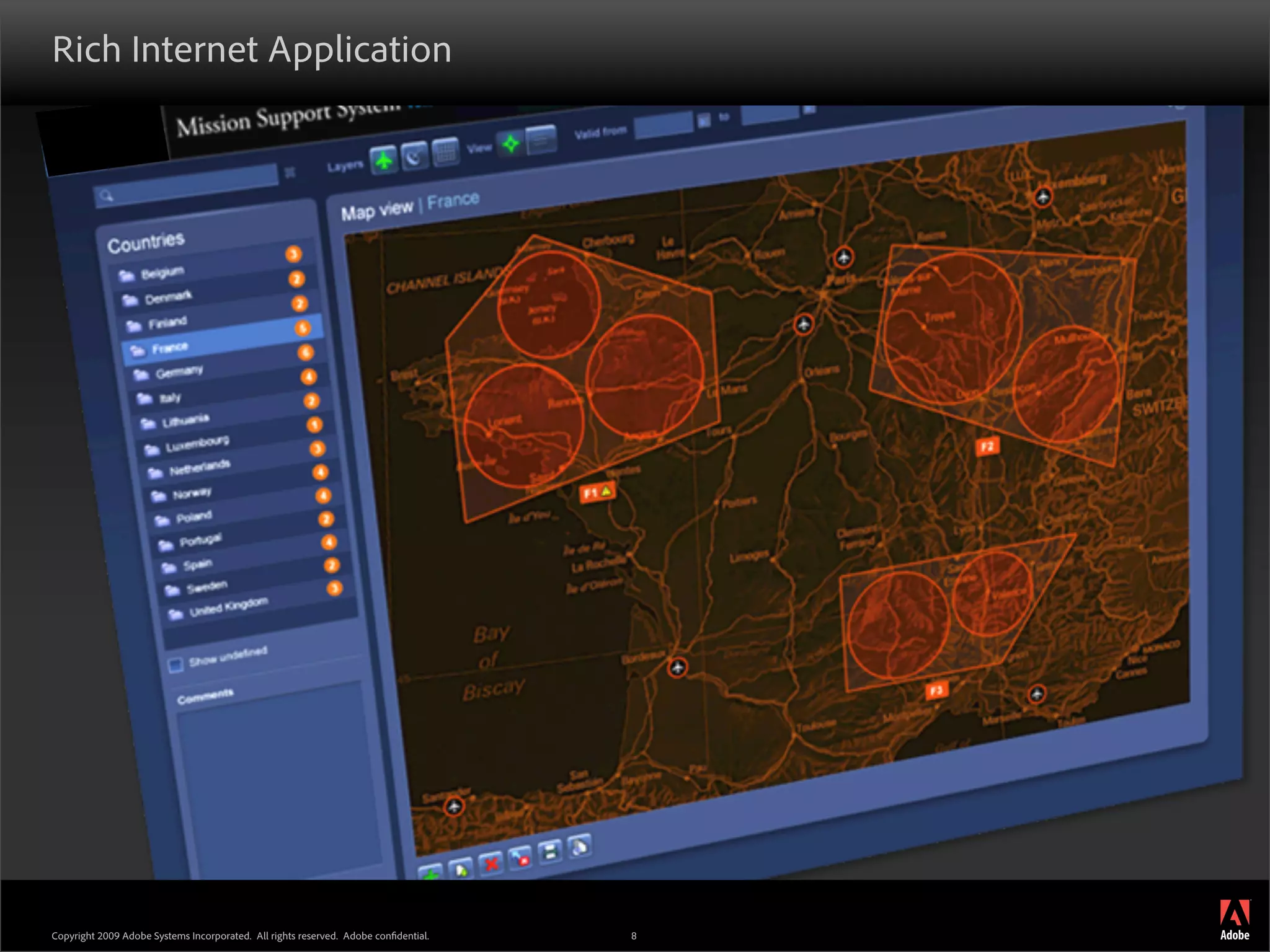Open calendar picker next to Valid from field
This screenshot has width=1270, height=952.
pos(704,120)
